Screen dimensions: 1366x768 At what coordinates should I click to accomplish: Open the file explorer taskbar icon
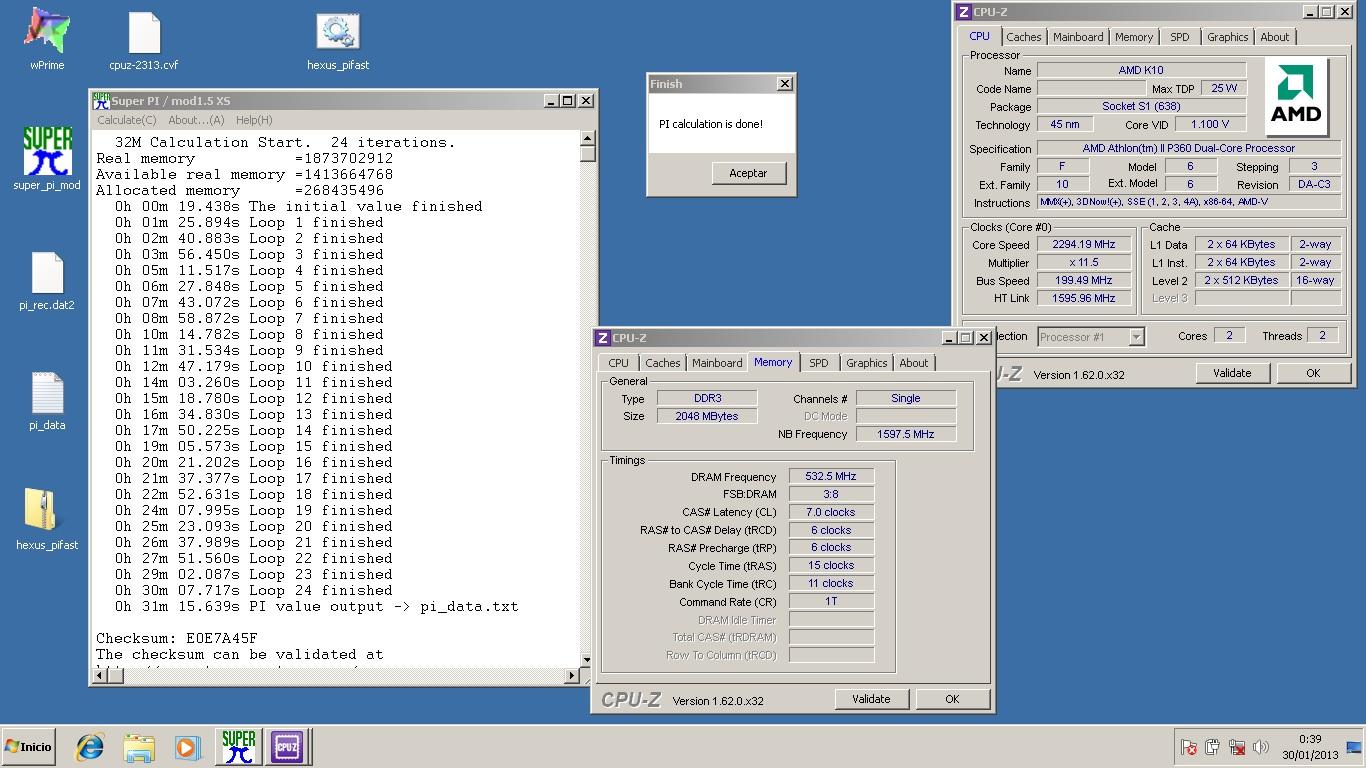coord(139,747)
